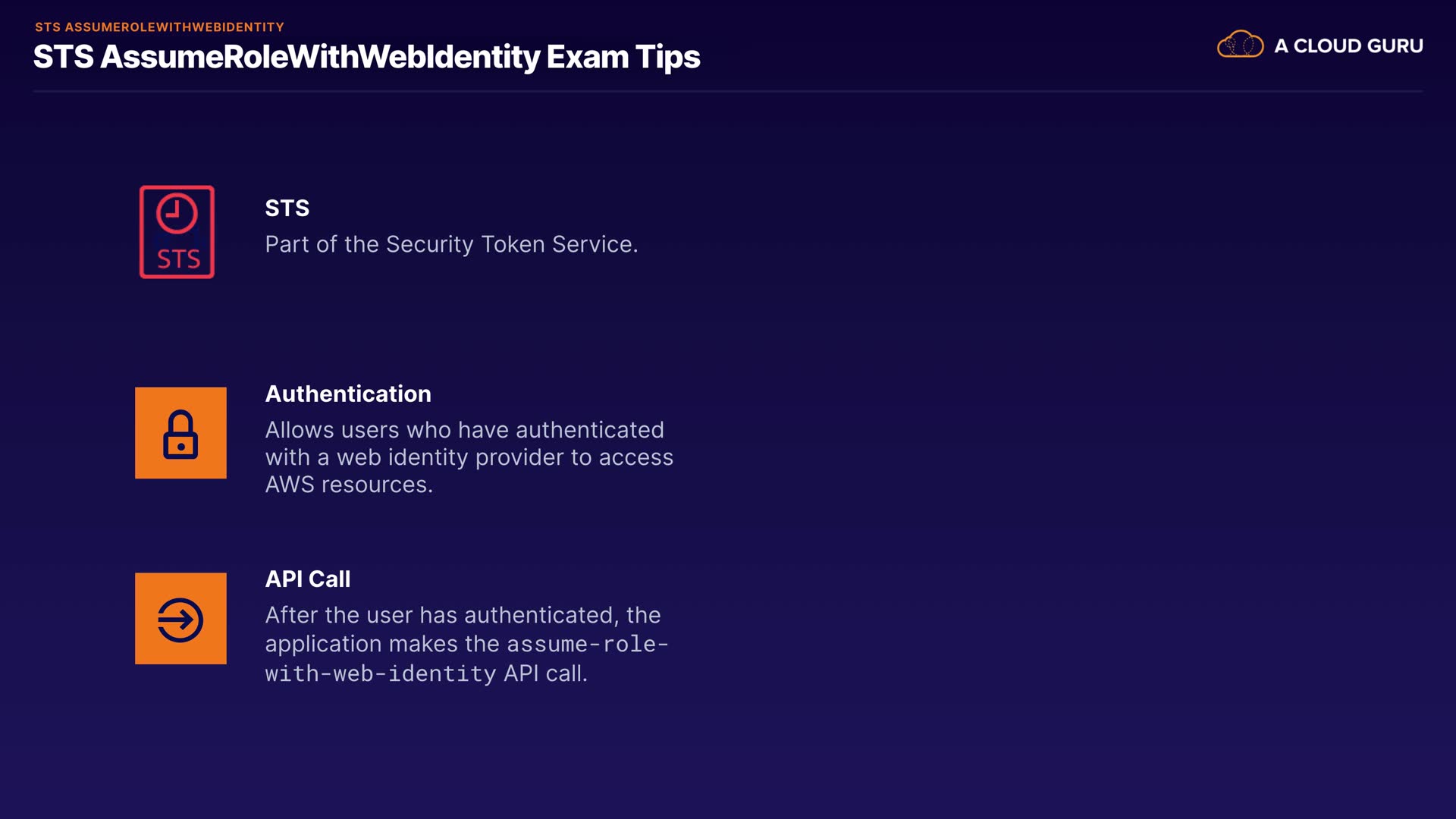
Task: Click the monospace "with-web-identity" code text
Action: [381, 673]
